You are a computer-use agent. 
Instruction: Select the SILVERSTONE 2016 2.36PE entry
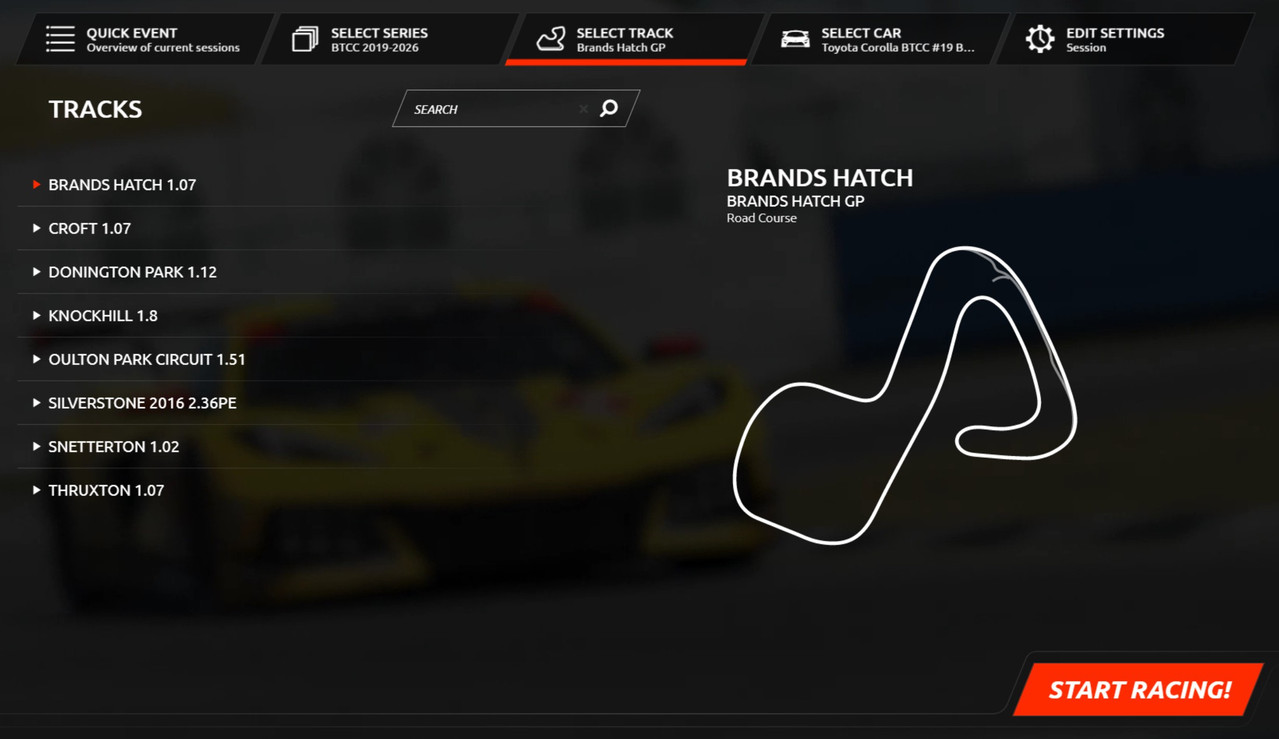[x=142, y=403]
